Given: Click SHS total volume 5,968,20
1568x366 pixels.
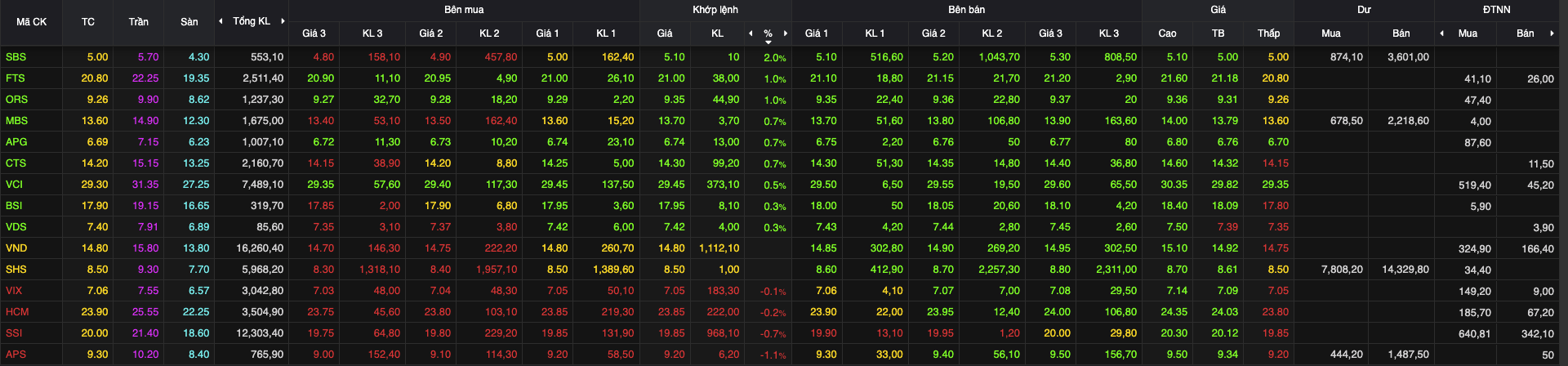Looking at the screenshot, I should click(x=263, y=270).
